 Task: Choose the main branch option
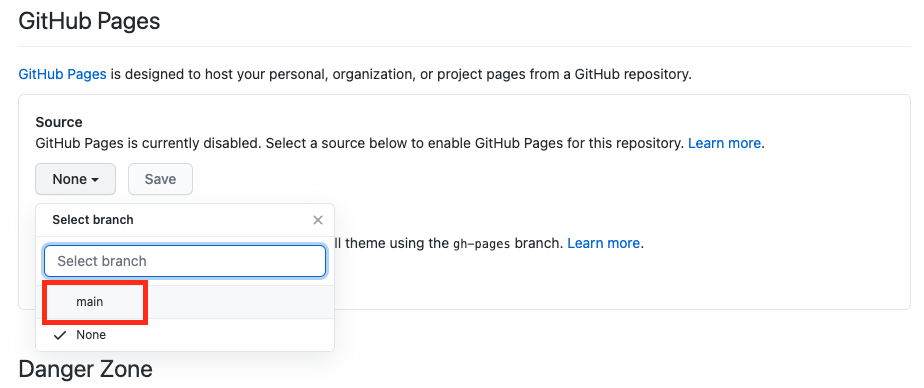click(x=184, y=302)
